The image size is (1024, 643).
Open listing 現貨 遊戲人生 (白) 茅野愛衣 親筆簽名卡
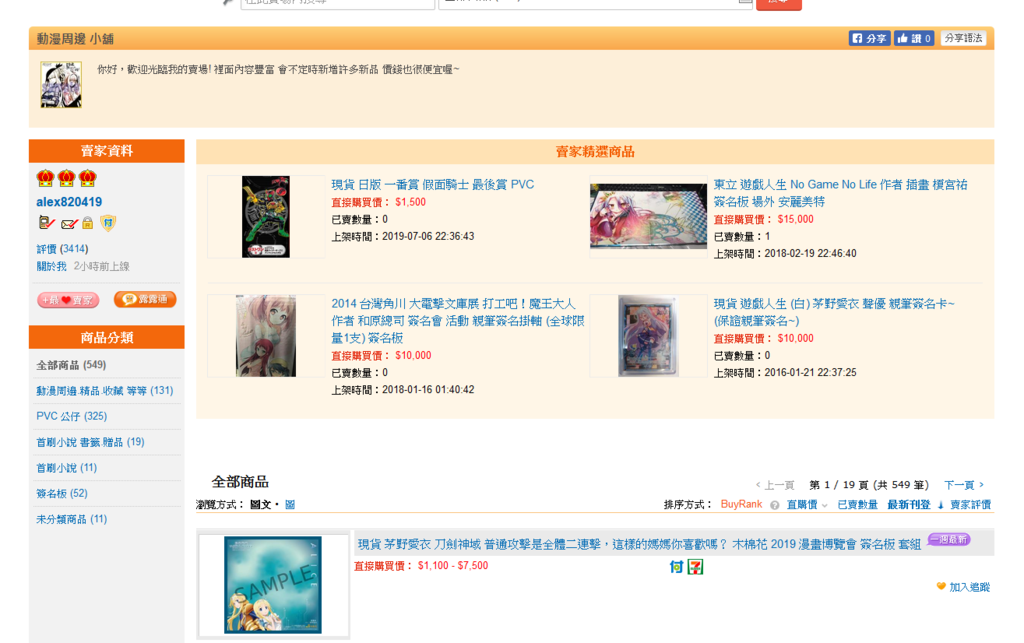tap(834, 312)
